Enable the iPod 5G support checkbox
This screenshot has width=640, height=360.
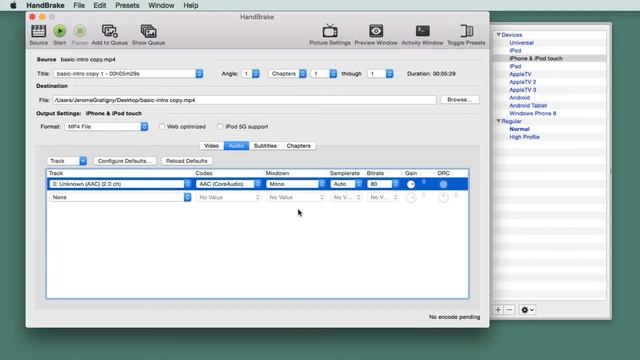pyautogui.click(x=220, y=127)
